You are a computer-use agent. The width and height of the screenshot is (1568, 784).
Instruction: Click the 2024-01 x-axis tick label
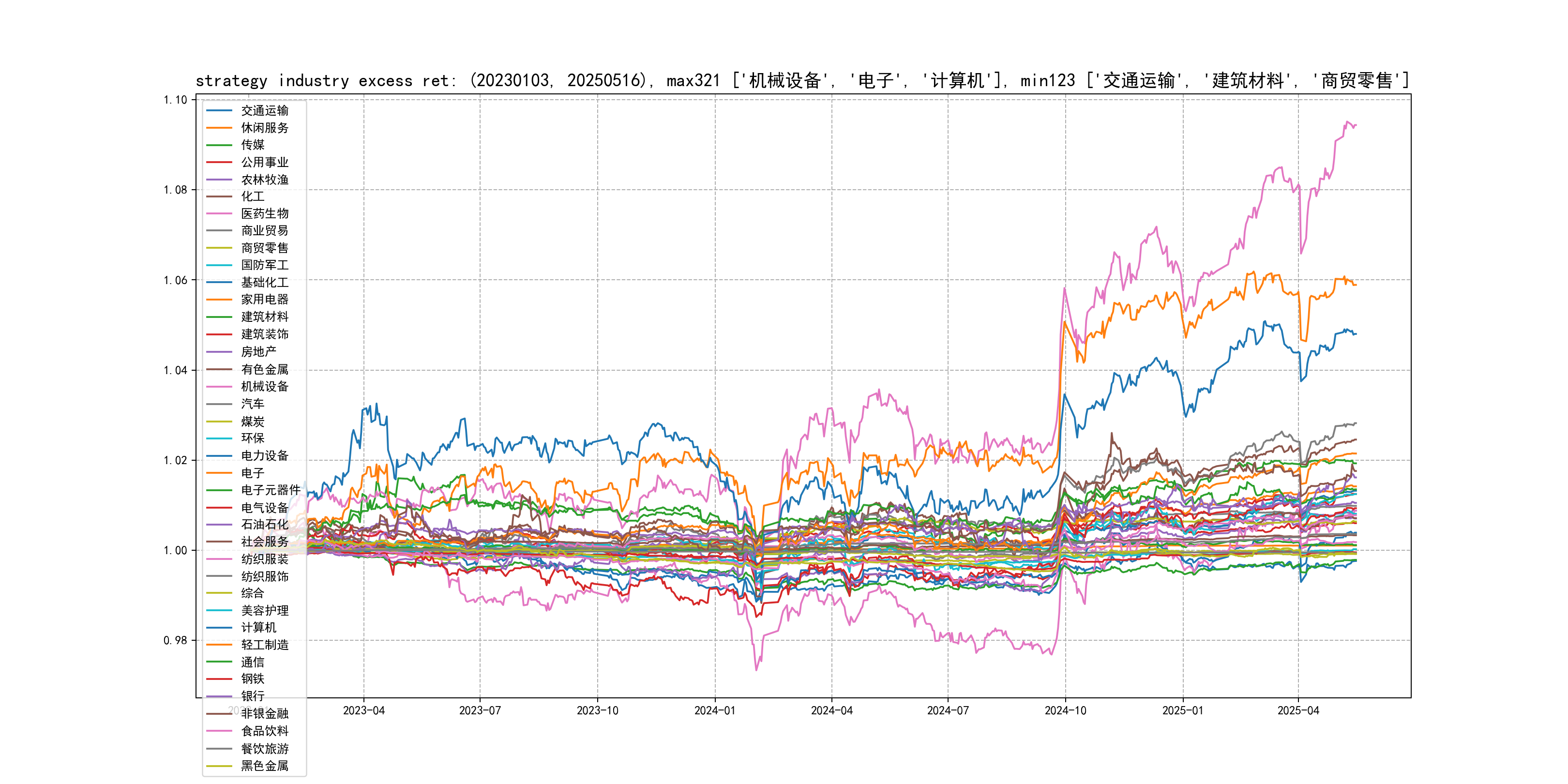[x=715, y=710]
